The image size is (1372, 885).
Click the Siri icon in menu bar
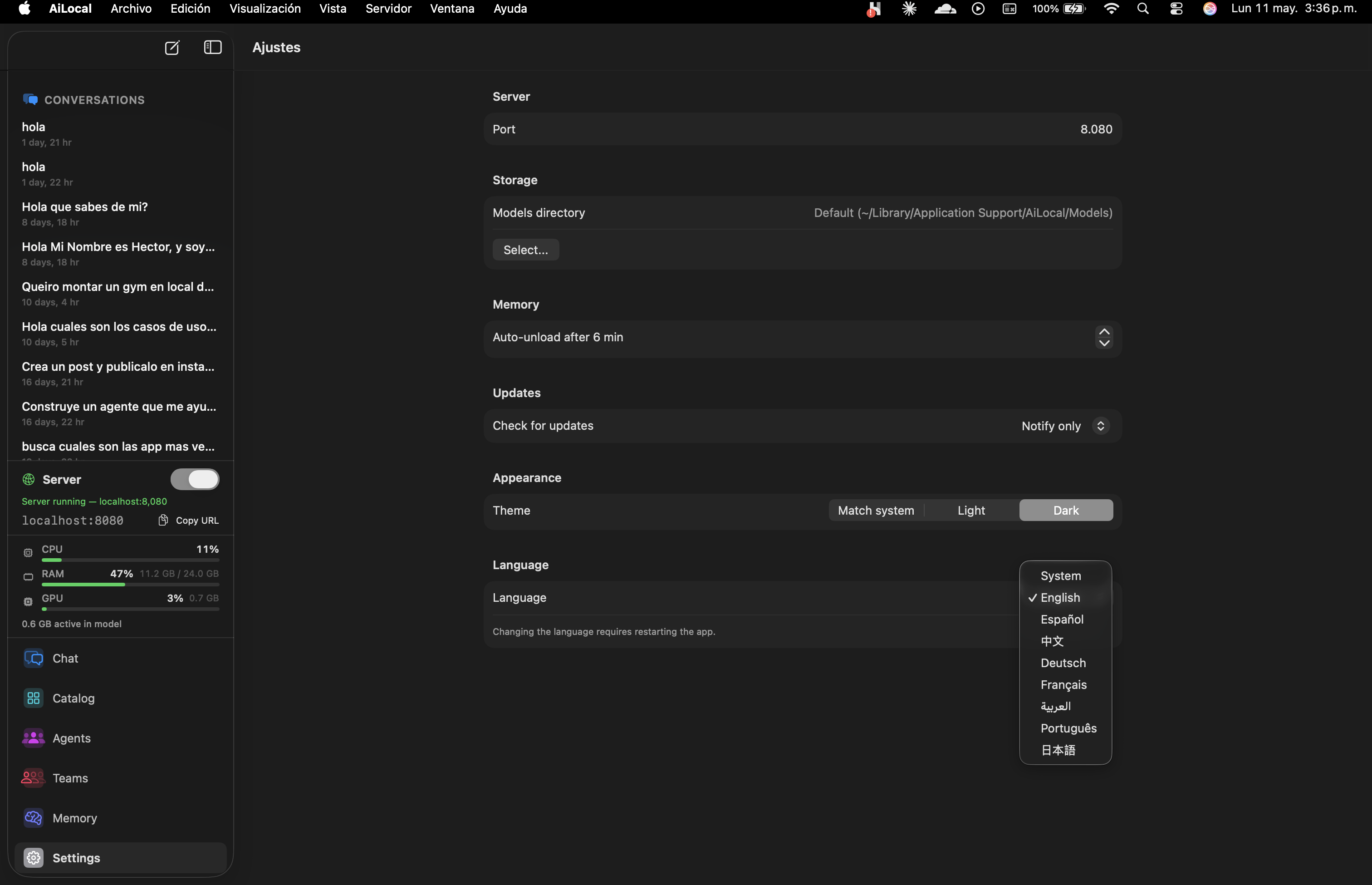point(1210,9)
